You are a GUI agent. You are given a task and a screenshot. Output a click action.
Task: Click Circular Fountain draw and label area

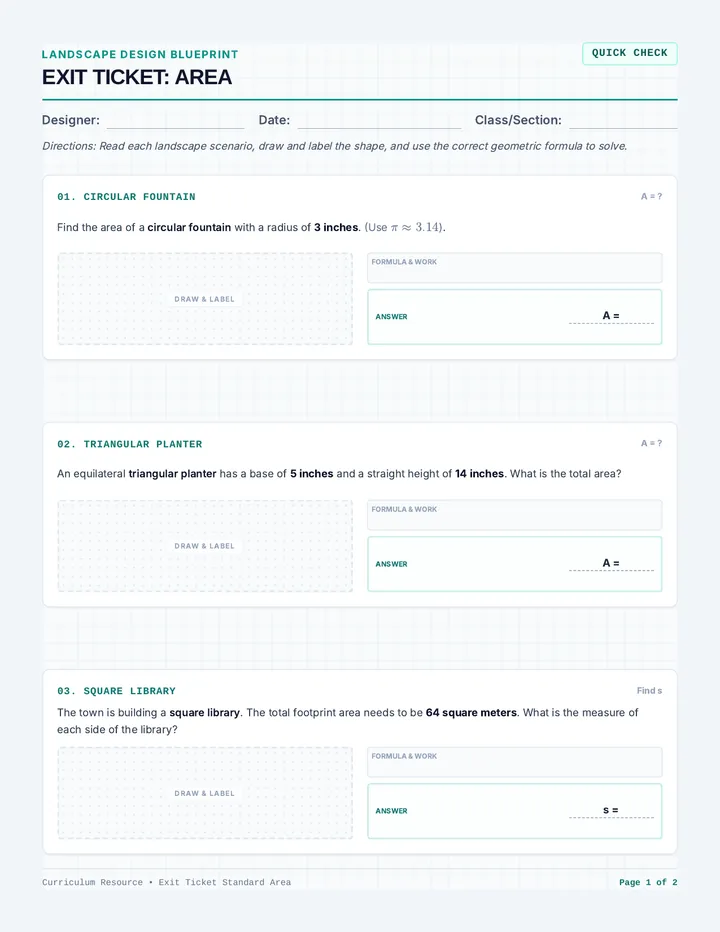205,299
